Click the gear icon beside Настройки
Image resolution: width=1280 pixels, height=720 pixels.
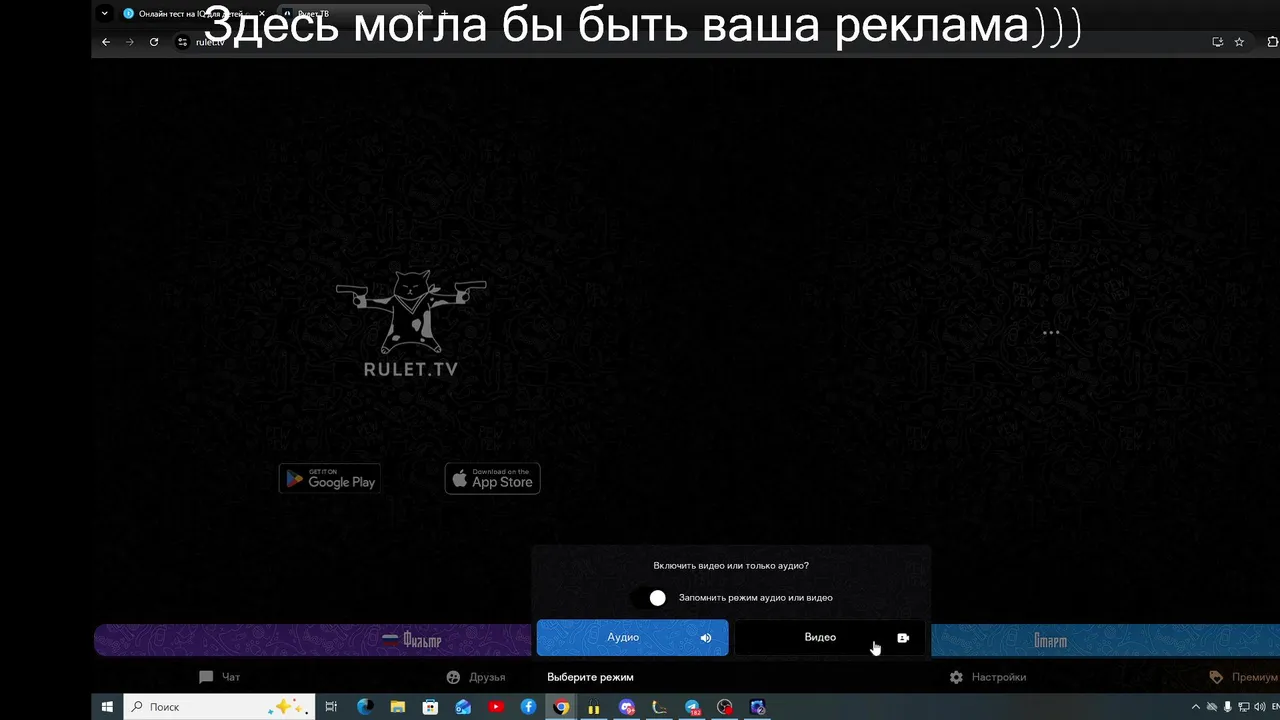(956, 677)
